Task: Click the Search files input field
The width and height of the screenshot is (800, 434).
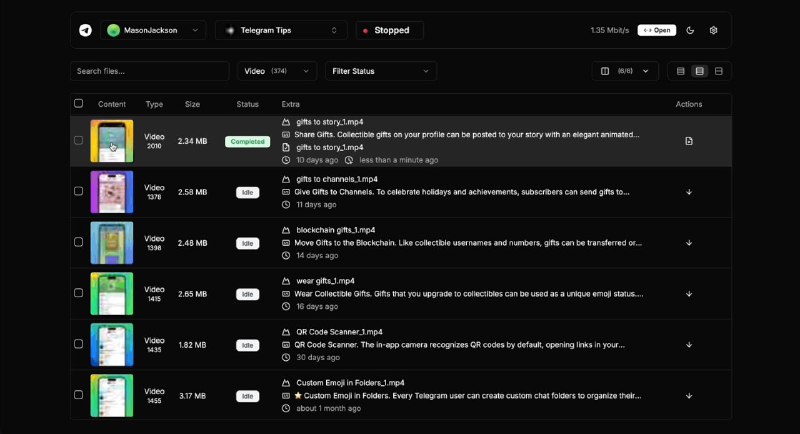Action: point(150,71)
